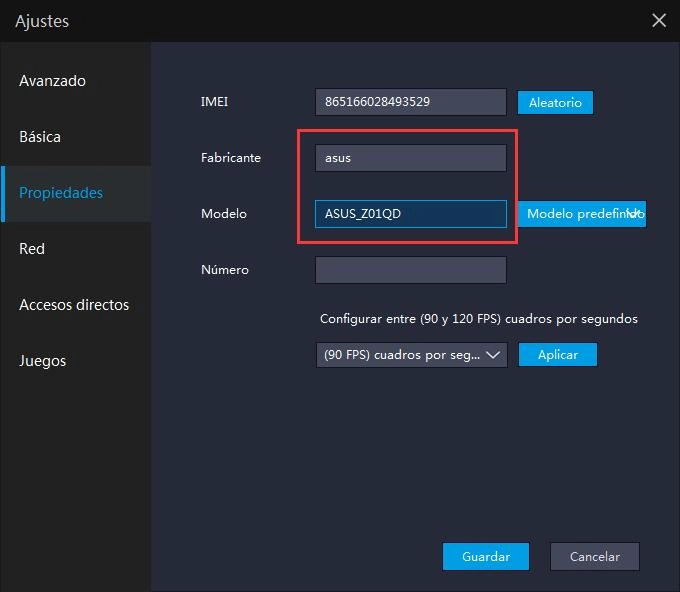Open the Accesos directos section
This screenshot has height=592, width=680.
pos(75,305)
